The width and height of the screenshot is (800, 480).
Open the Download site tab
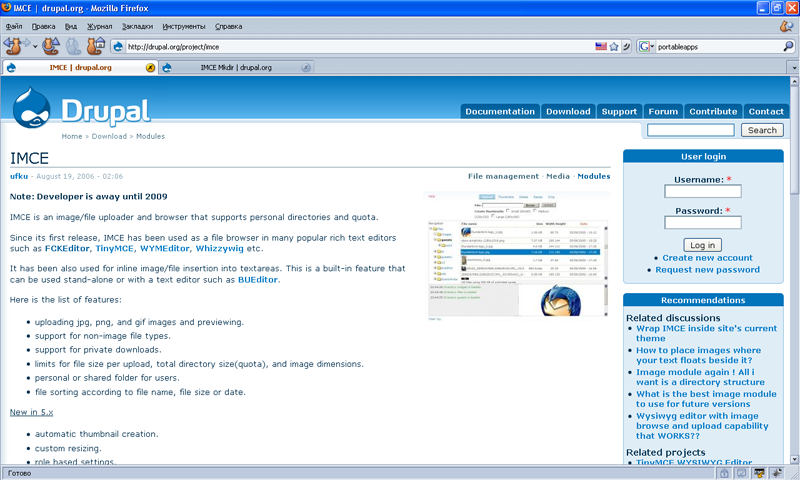pyautogui.click(x=568, y=112)
